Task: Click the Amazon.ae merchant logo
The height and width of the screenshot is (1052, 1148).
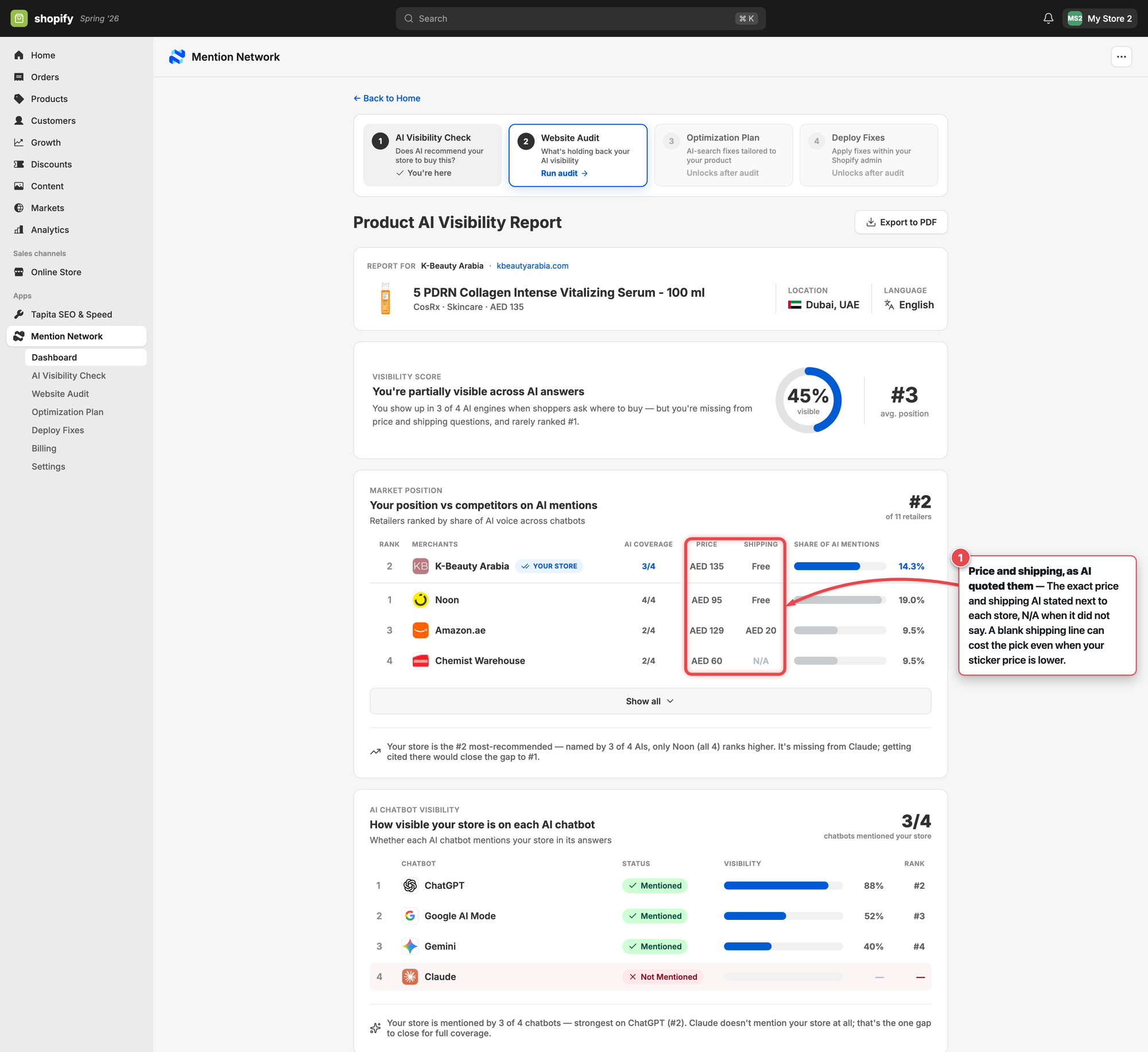Action: tap(420, 631)
